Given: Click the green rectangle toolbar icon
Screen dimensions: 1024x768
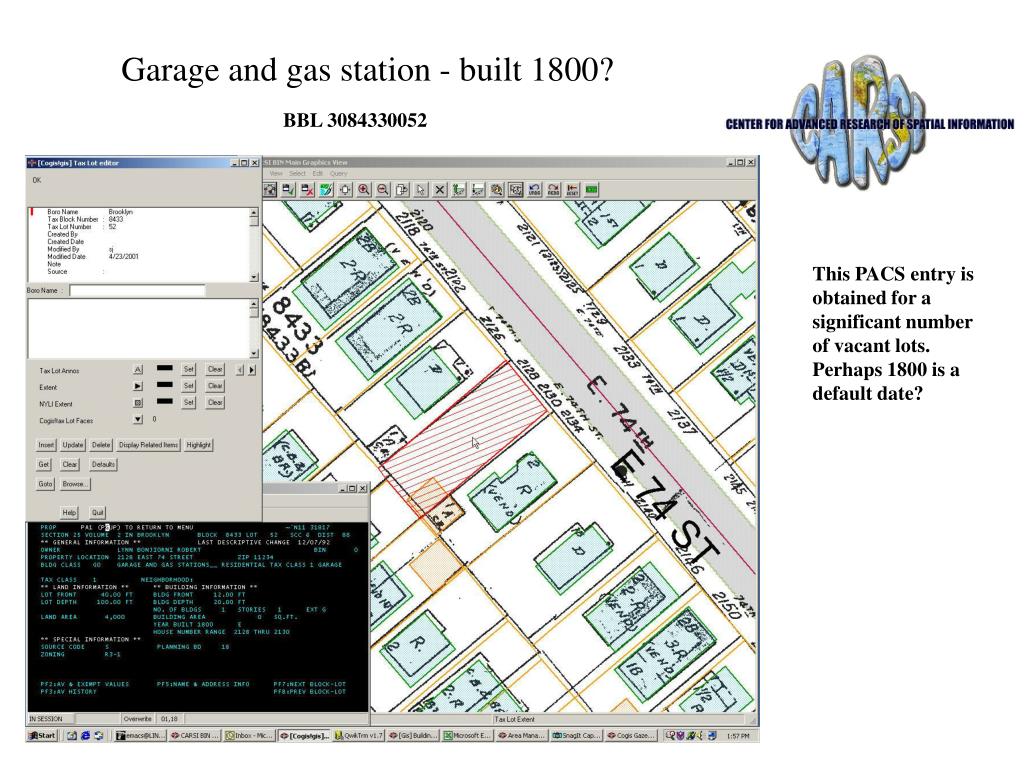Looking at the screenshot, I should tap(591, 189).
